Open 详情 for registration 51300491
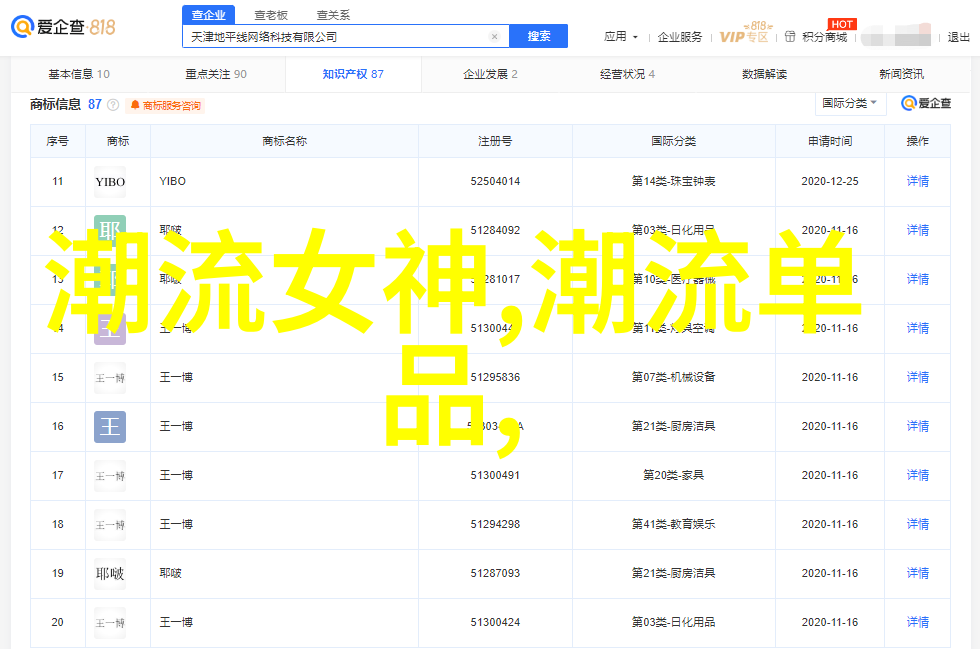 [x=918, y=475]
